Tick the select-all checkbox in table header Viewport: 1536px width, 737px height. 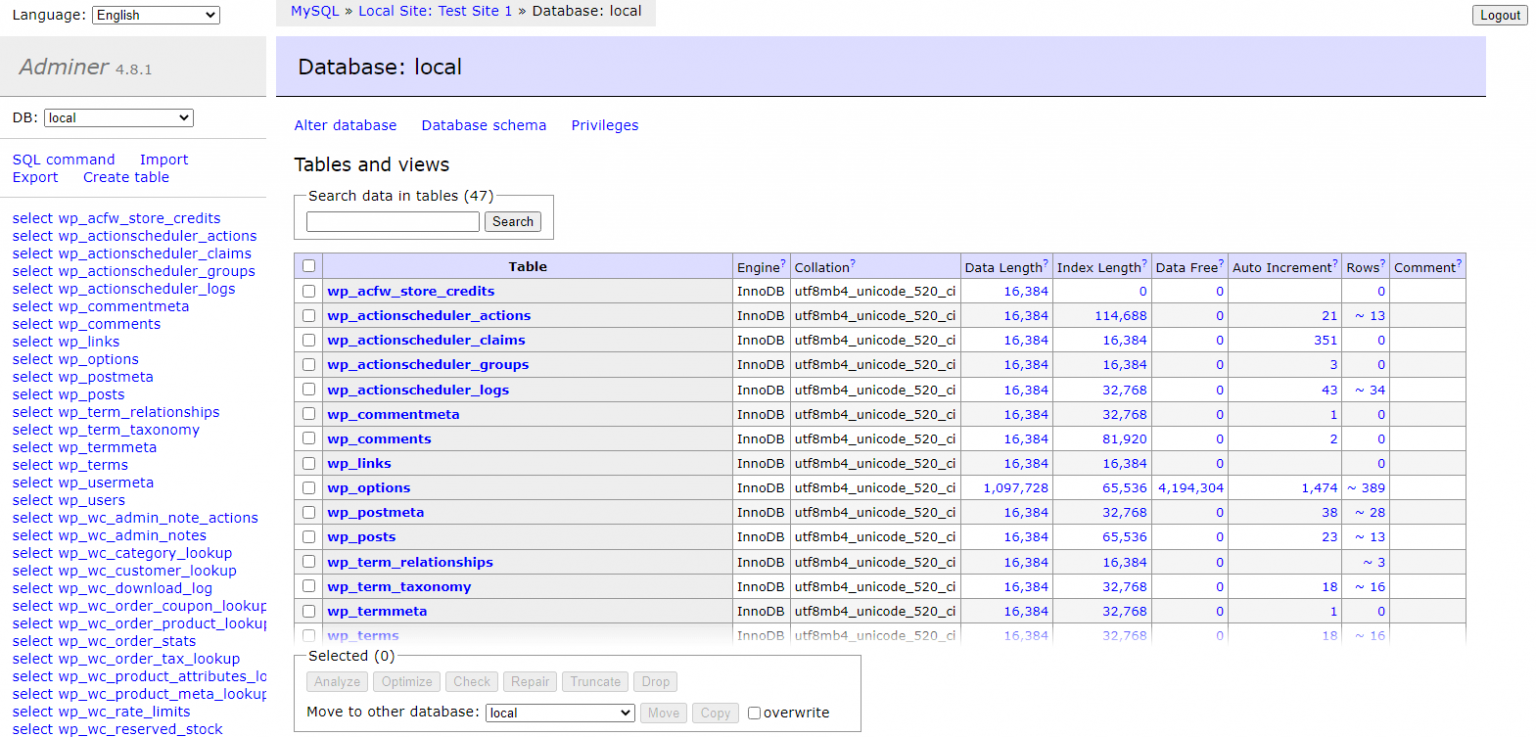click(309, 266)
